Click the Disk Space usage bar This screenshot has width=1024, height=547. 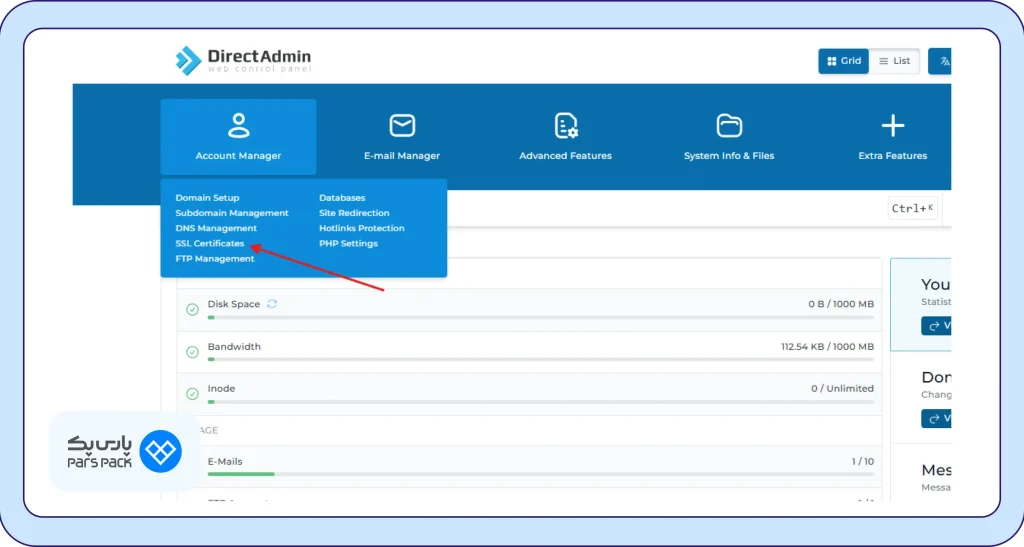point(541,317)
